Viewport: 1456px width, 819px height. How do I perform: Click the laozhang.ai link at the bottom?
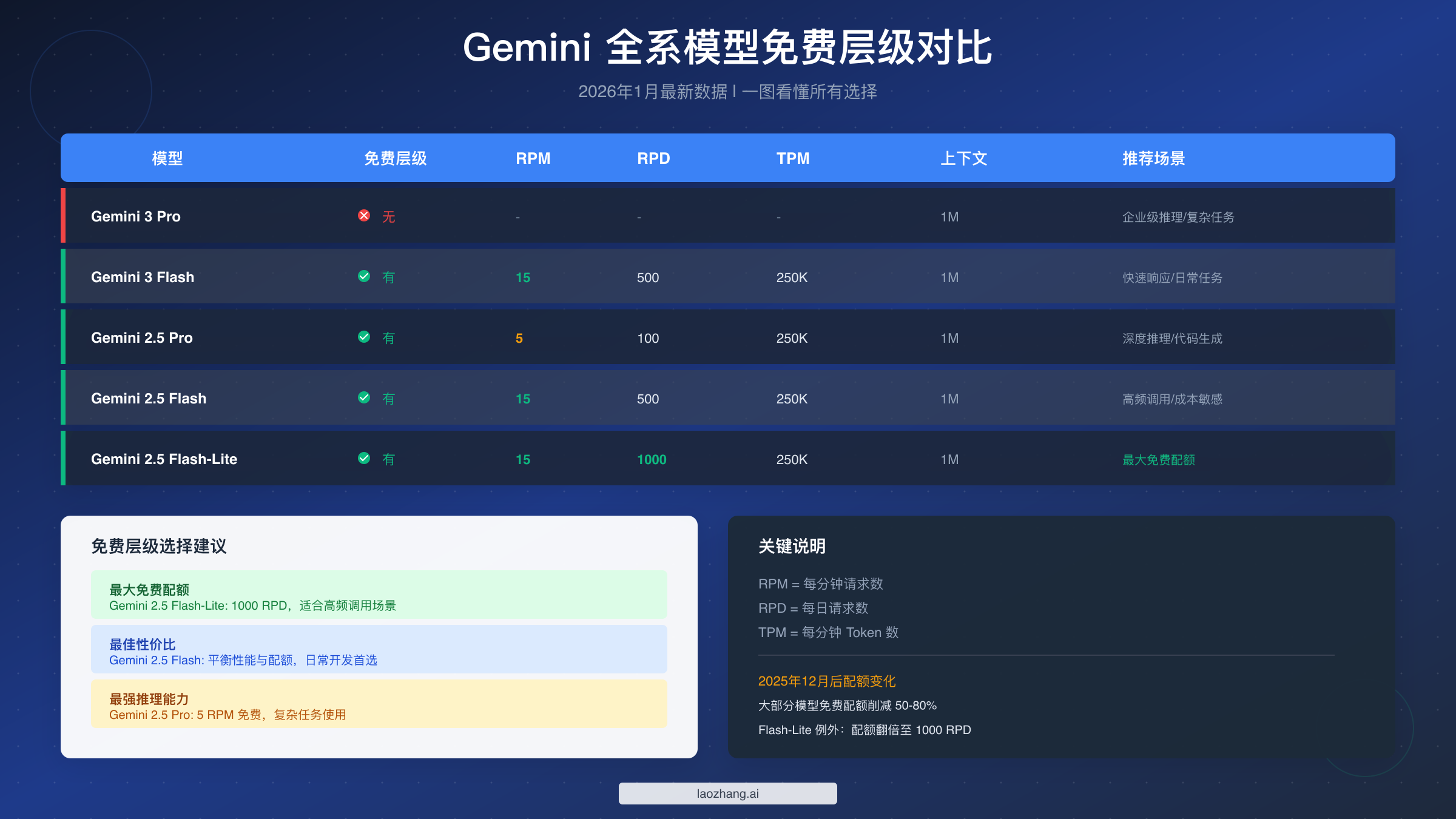click(x=727, y=793)
